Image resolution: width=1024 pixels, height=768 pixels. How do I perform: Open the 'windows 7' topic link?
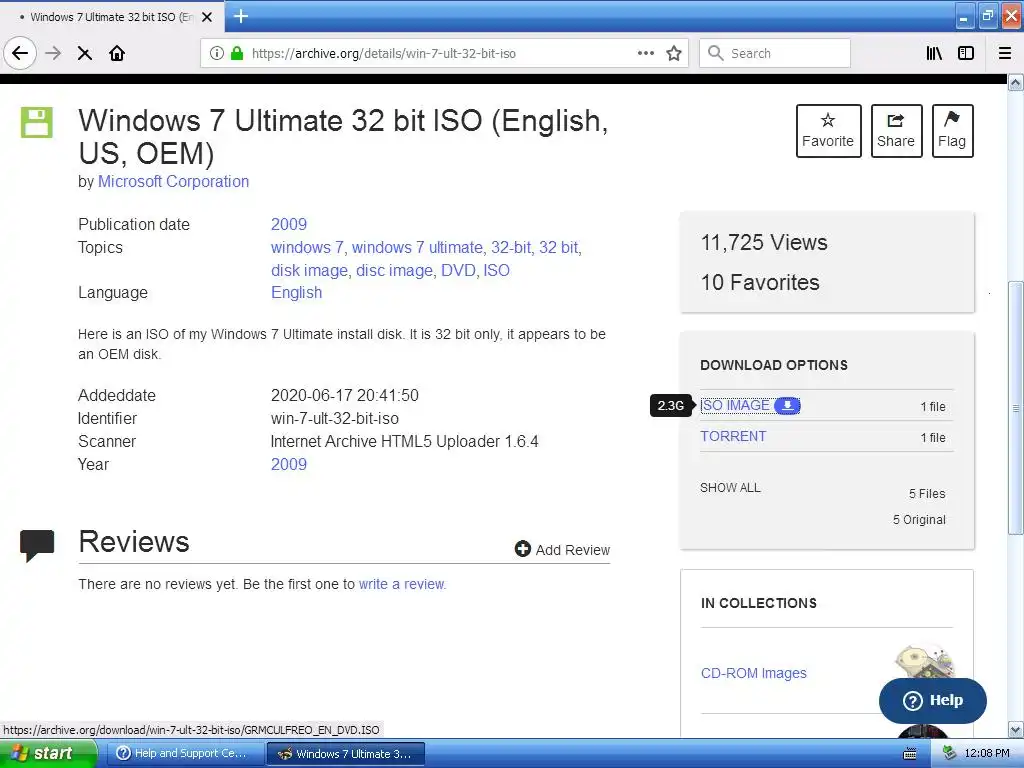click(x=308, y=248)
